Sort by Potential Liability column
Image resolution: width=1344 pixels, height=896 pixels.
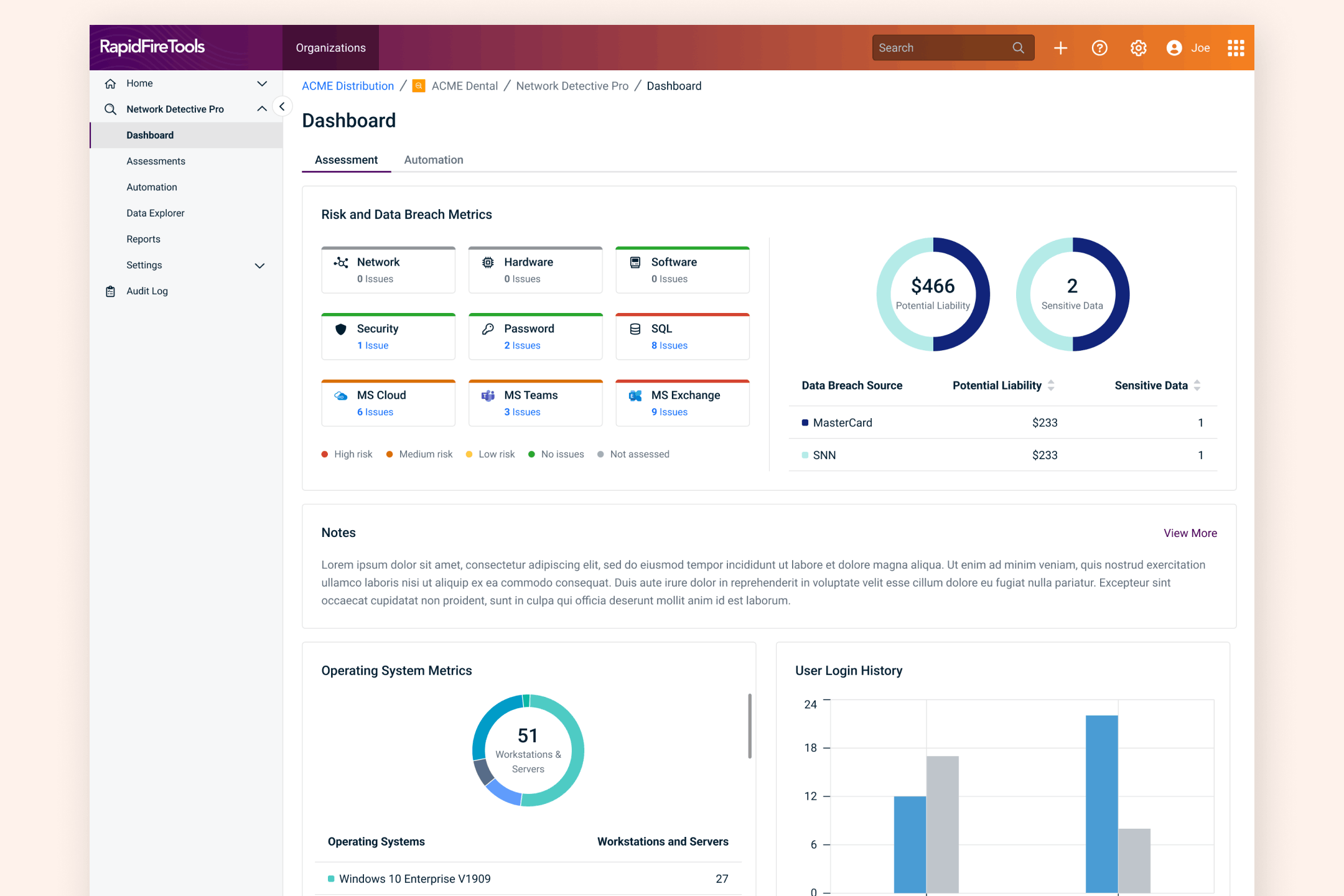click(x=1051, y=385)
